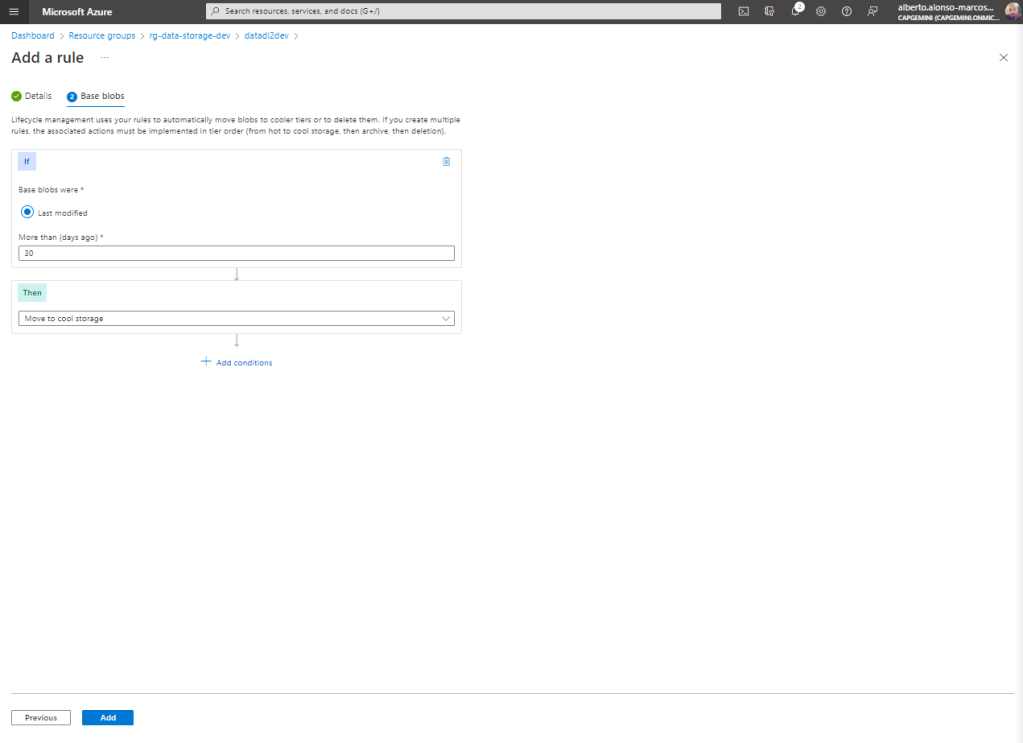Click the Add conditions link

[x=237, y=362]
